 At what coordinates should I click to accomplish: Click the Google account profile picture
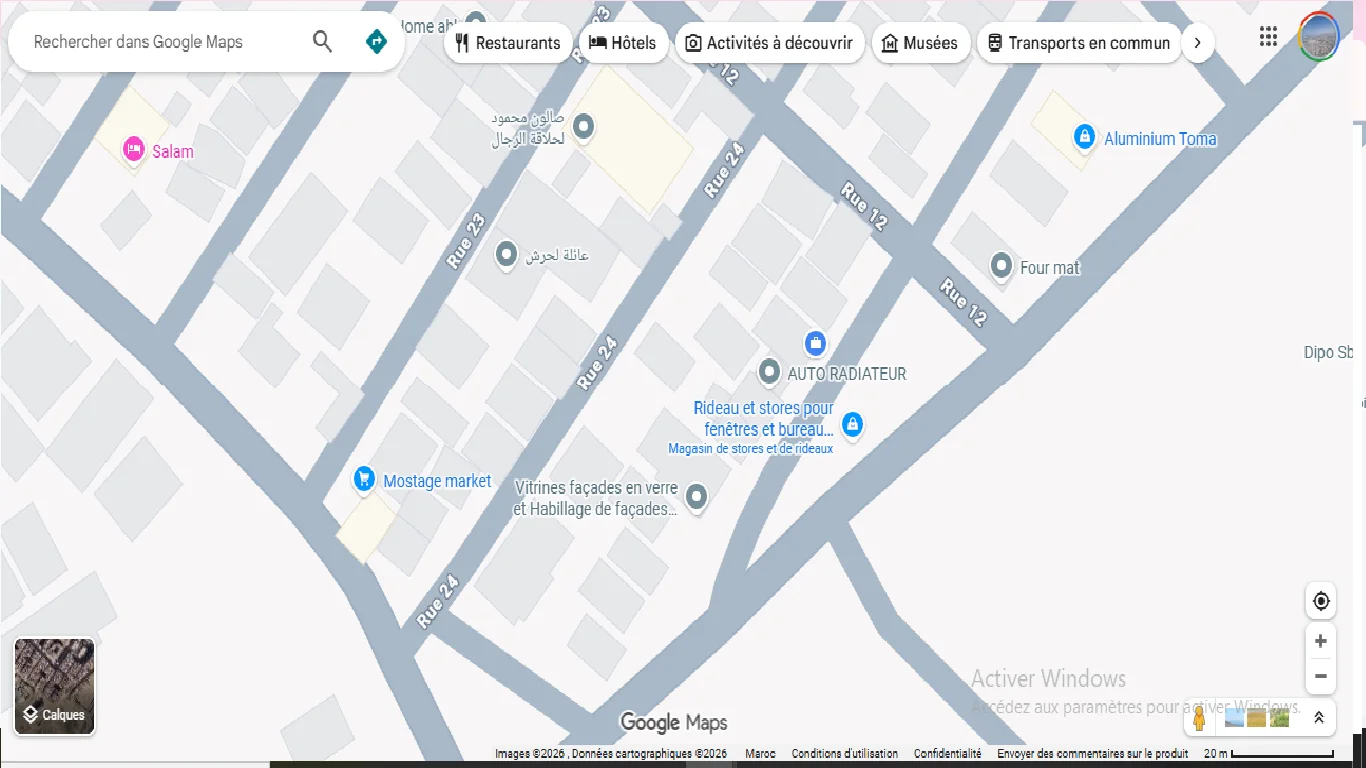[x=1318, y=38]
